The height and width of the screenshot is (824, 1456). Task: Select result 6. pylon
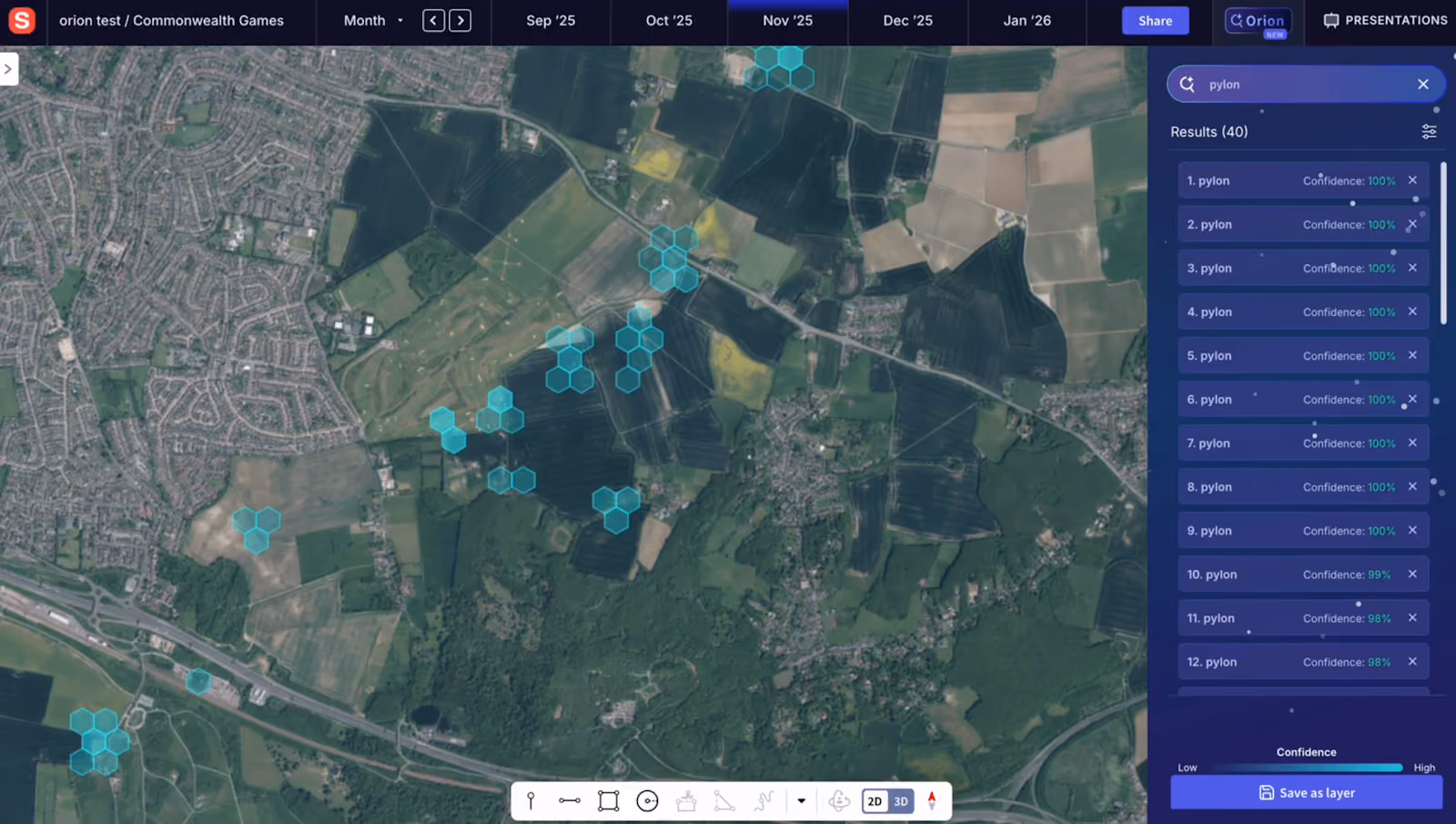[1303, 399]
